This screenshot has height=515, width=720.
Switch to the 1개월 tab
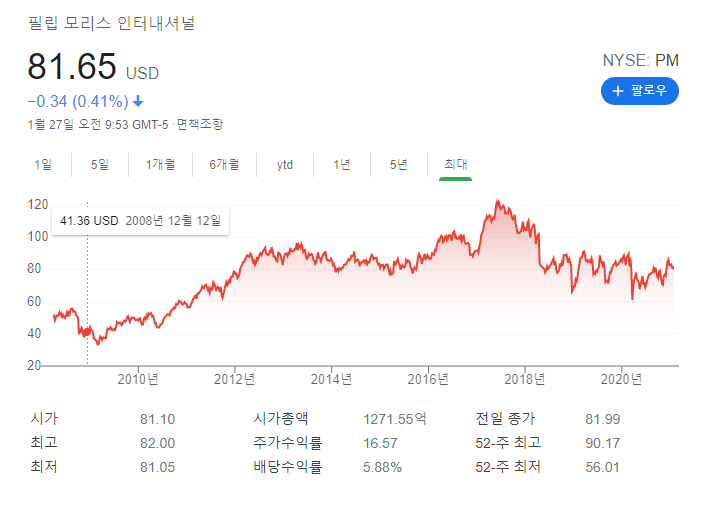click(160, 164)
